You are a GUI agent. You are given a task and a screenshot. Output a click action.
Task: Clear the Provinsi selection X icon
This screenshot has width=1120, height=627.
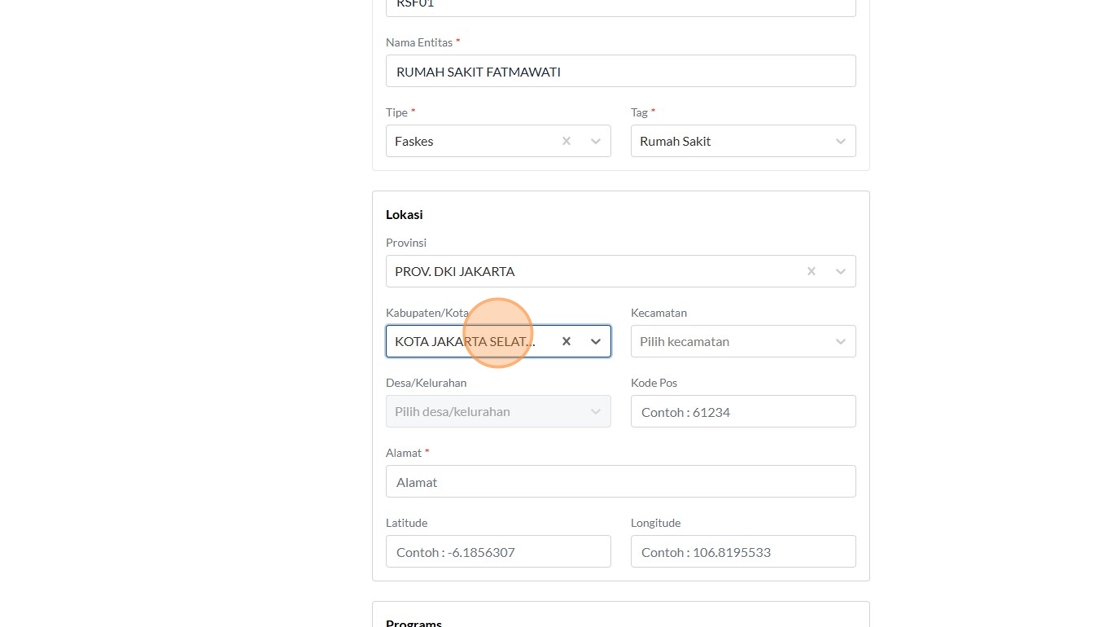(x=811, y=271)
